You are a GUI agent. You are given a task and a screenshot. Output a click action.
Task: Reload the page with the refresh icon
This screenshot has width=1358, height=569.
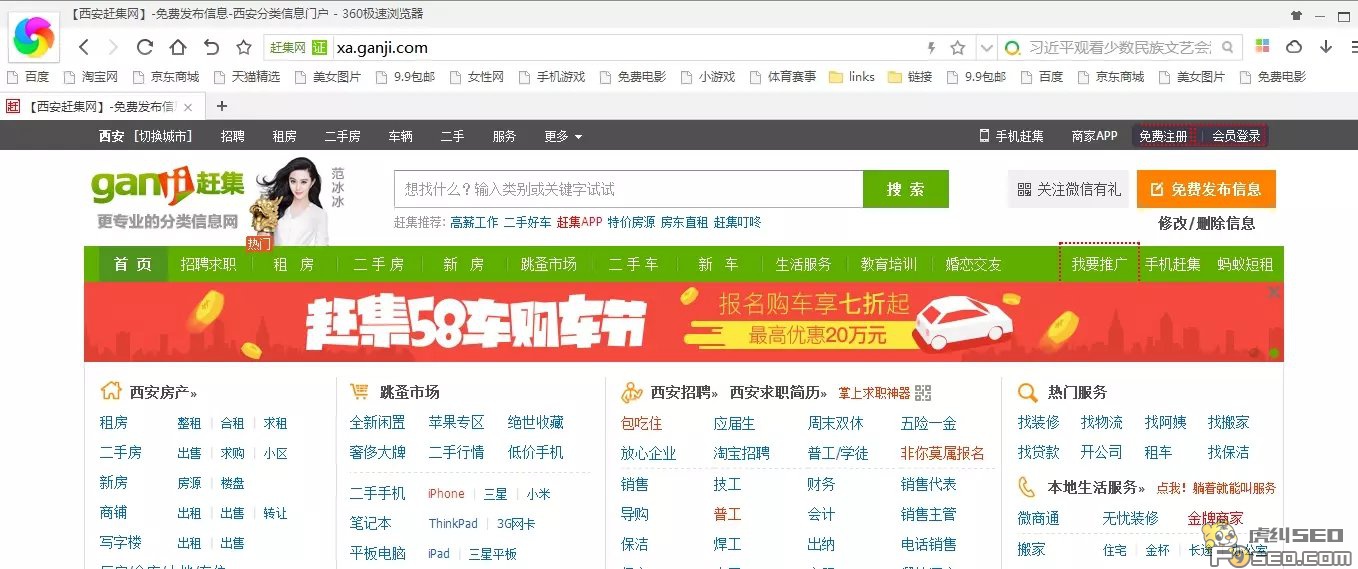pyautogui.click(x=145, y=47)
